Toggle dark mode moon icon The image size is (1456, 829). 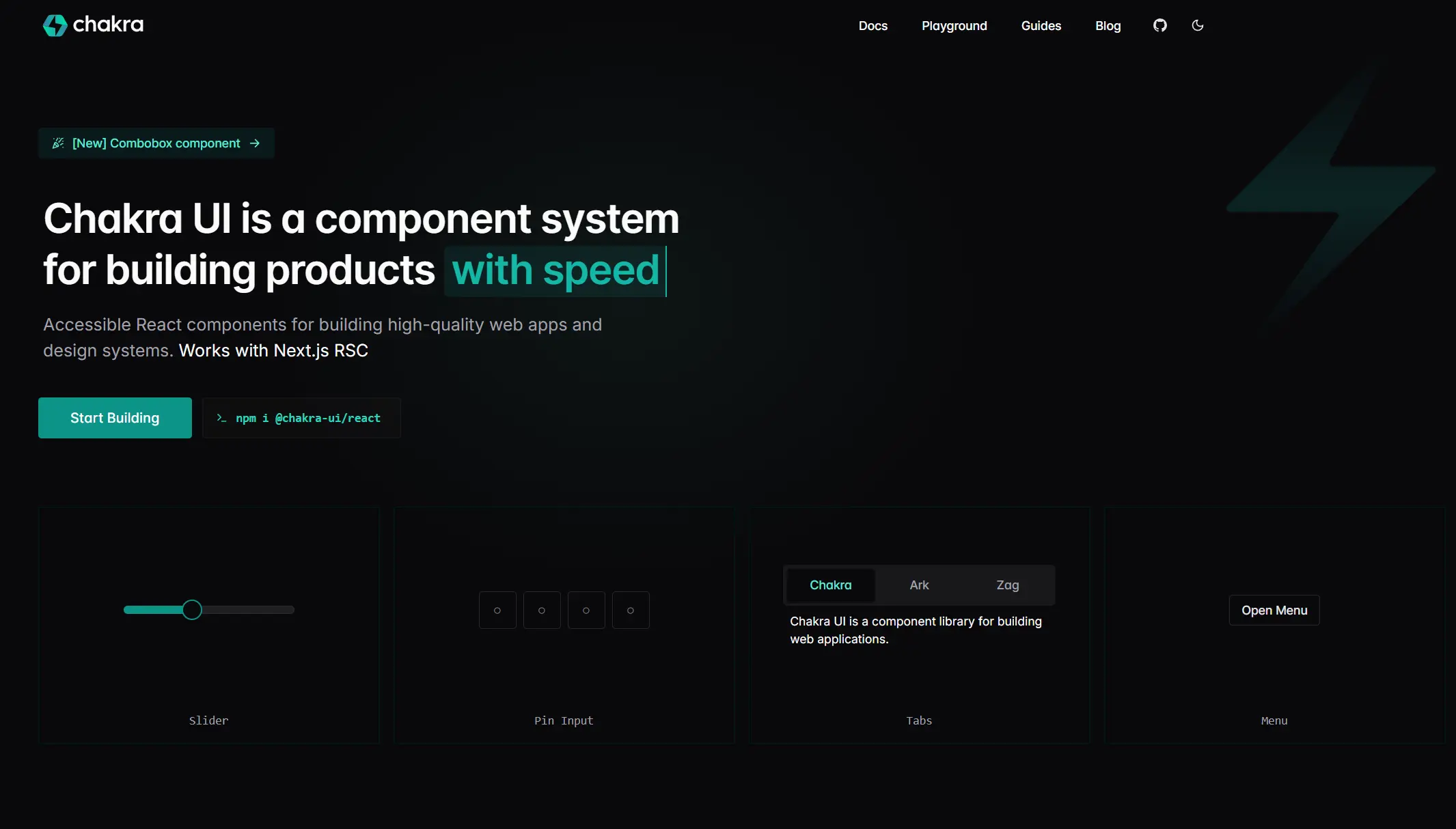(x=1197, y=25)
